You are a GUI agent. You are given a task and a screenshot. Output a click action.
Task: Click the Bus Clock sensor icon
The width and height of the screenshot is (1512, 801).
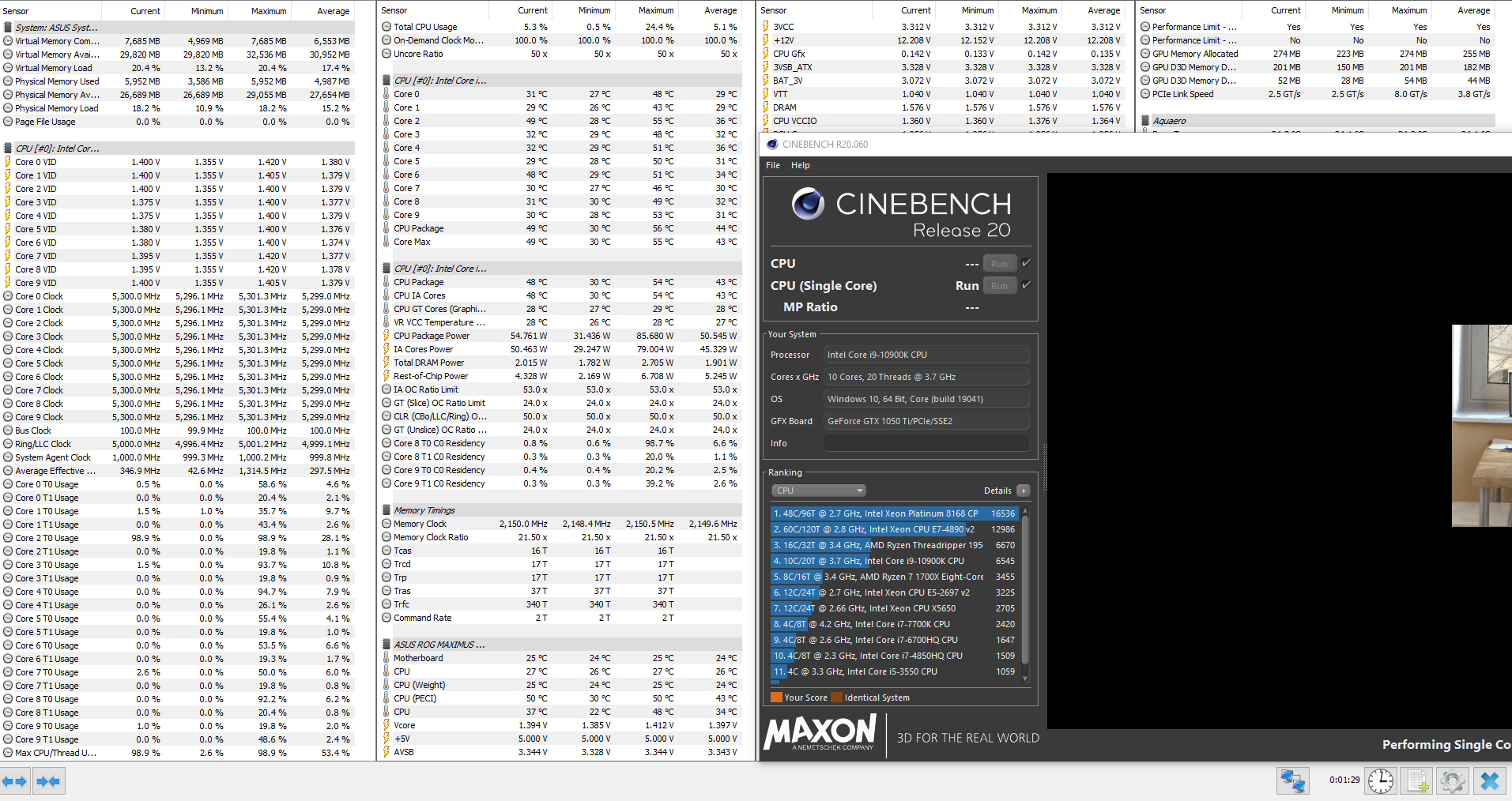tap(8, 431)
